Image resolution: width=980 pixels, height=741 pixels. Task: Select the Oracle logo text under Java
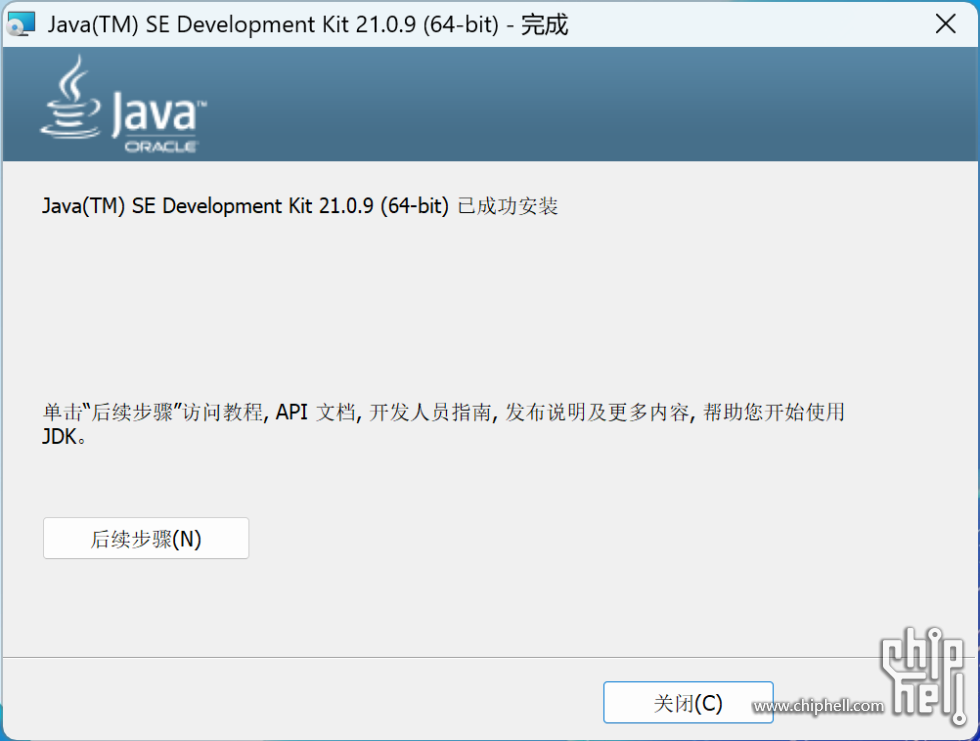162,145
